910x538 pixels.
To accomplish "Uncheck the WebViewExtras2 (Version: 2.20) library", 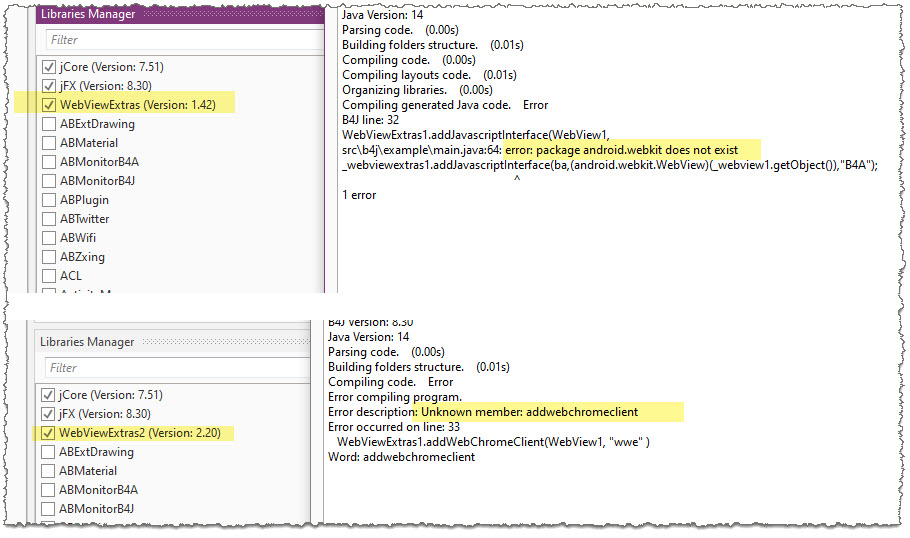I will (x=48, y=433).
